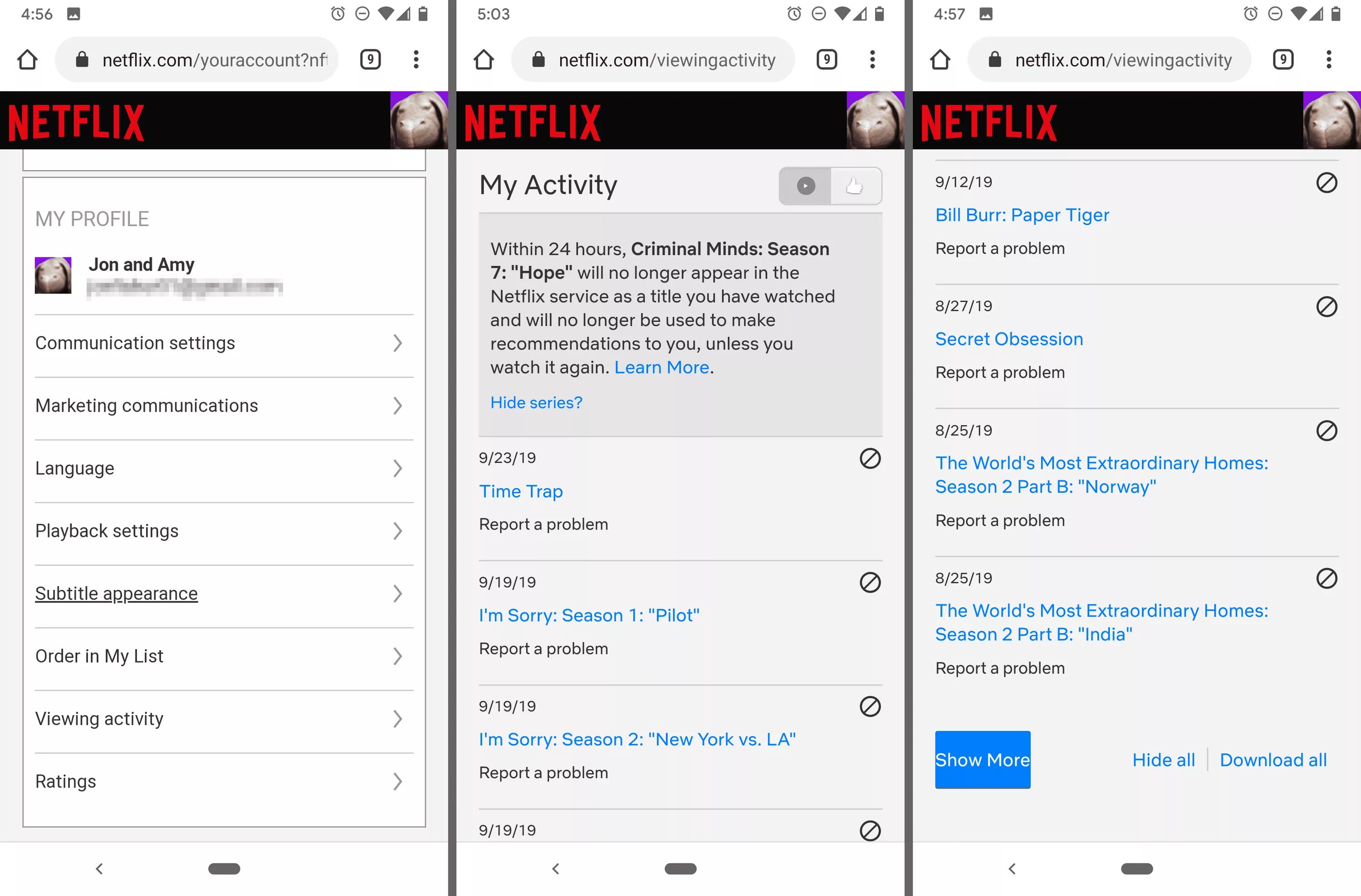This screenshot has width=1361, height=896.
Task: Hide I'm Sorry Season 1 Pilot from history
Action: pyautogui.click(x=870, y=582)
